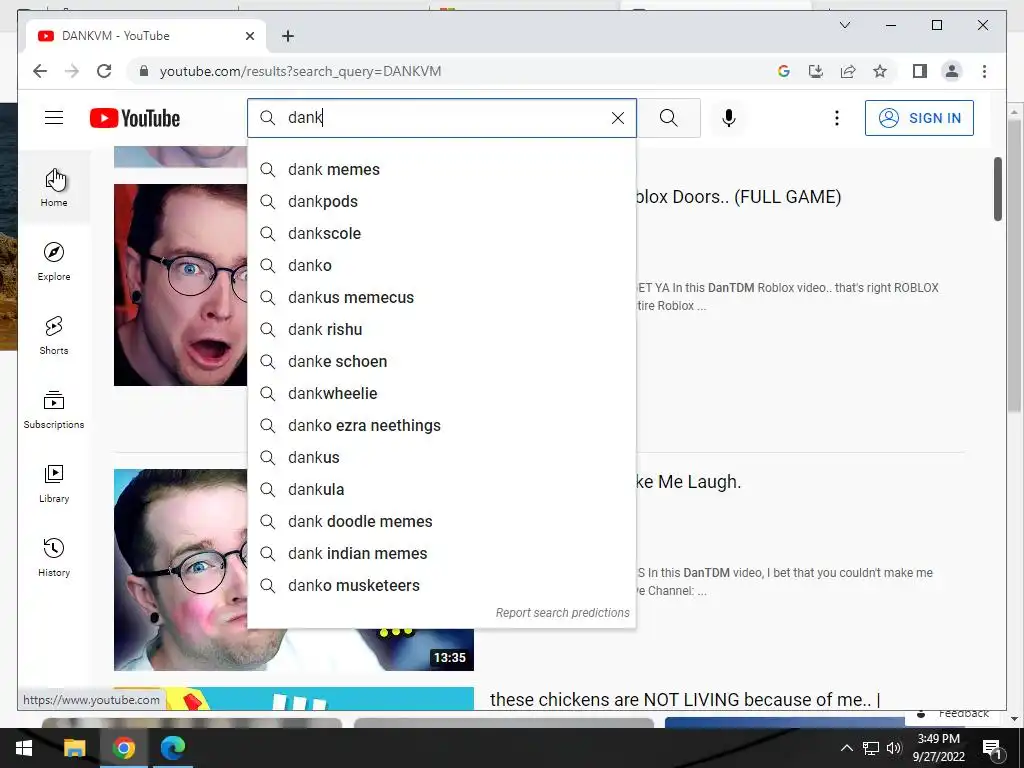Viewport: 1024px width, 768px height.
Task: Open the tab search dropdown arrow
Action: (x=844, y=25)
